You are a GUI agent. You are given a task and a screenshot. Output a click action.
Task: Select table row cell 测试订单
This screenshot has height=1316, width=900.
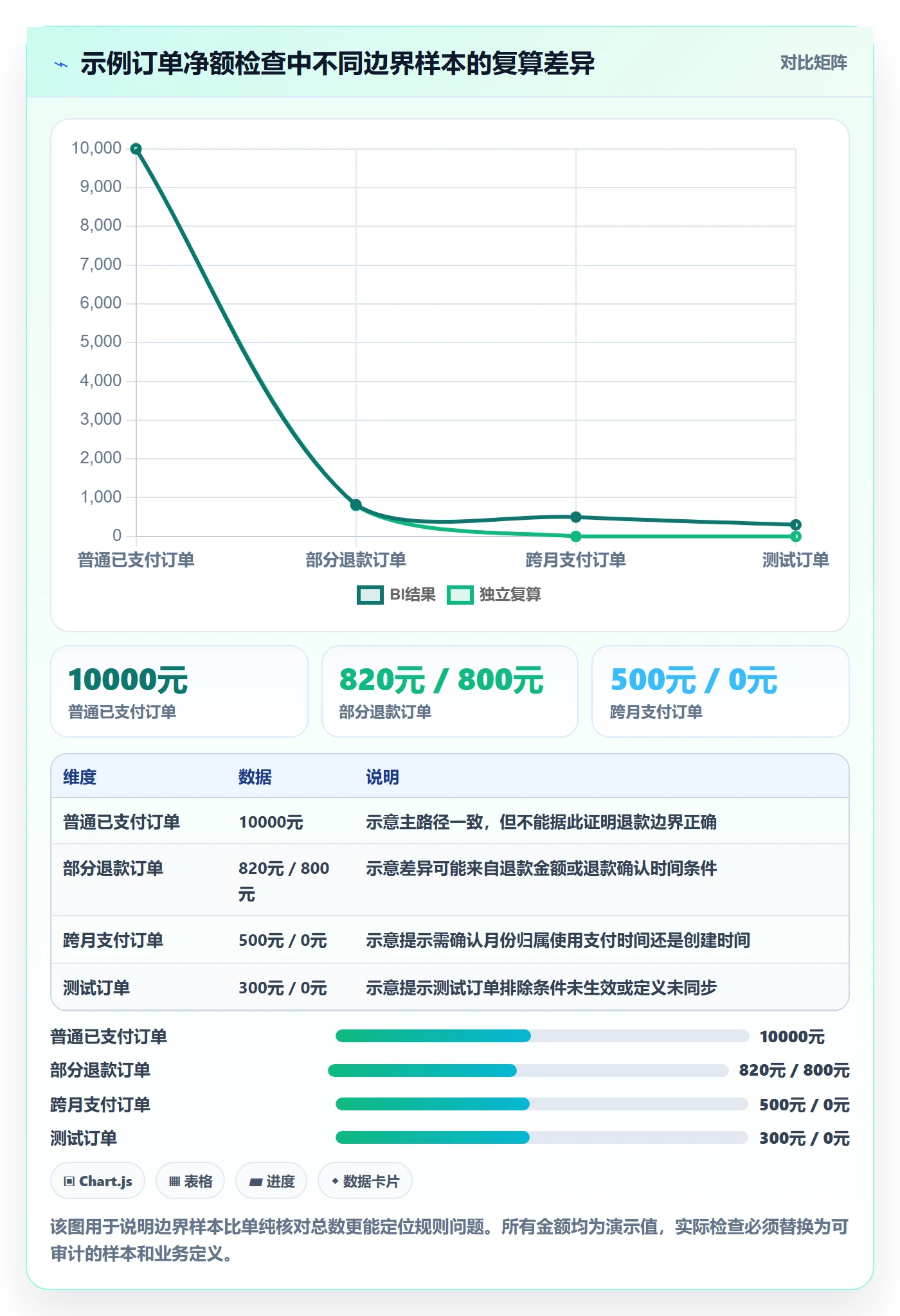pos(96,988)
